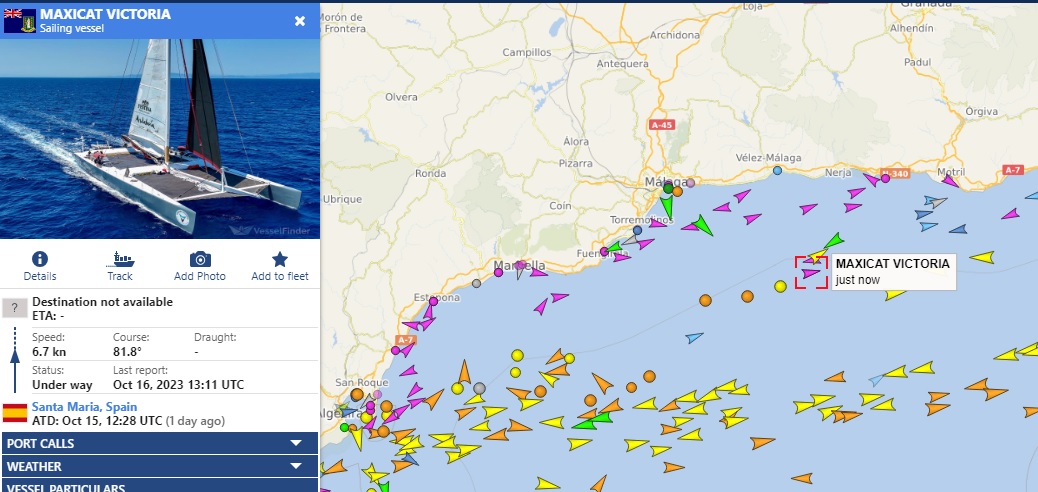The width and height of the screenshot is (1038, 492).
Task: Select the large green vessel arrow near Torremolinos
Action: click(x=702, y=225)
